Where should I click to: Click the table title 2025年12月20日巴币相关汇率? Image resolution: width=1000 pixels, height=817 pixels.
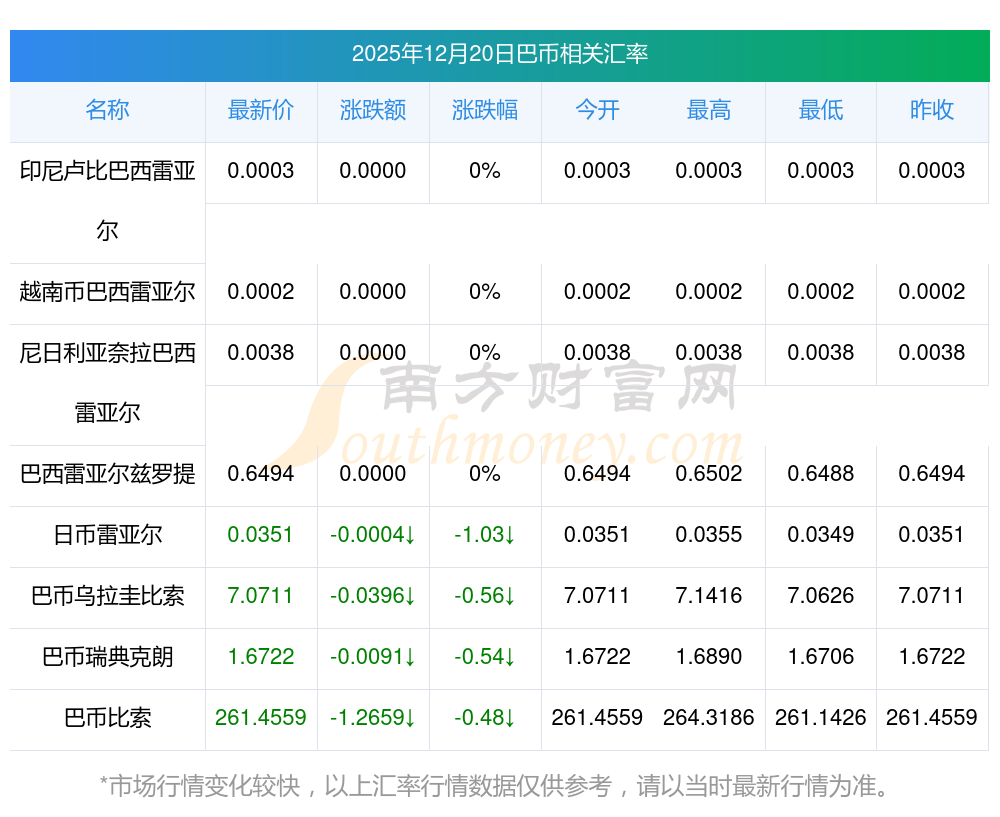click(x=500, y=54)
